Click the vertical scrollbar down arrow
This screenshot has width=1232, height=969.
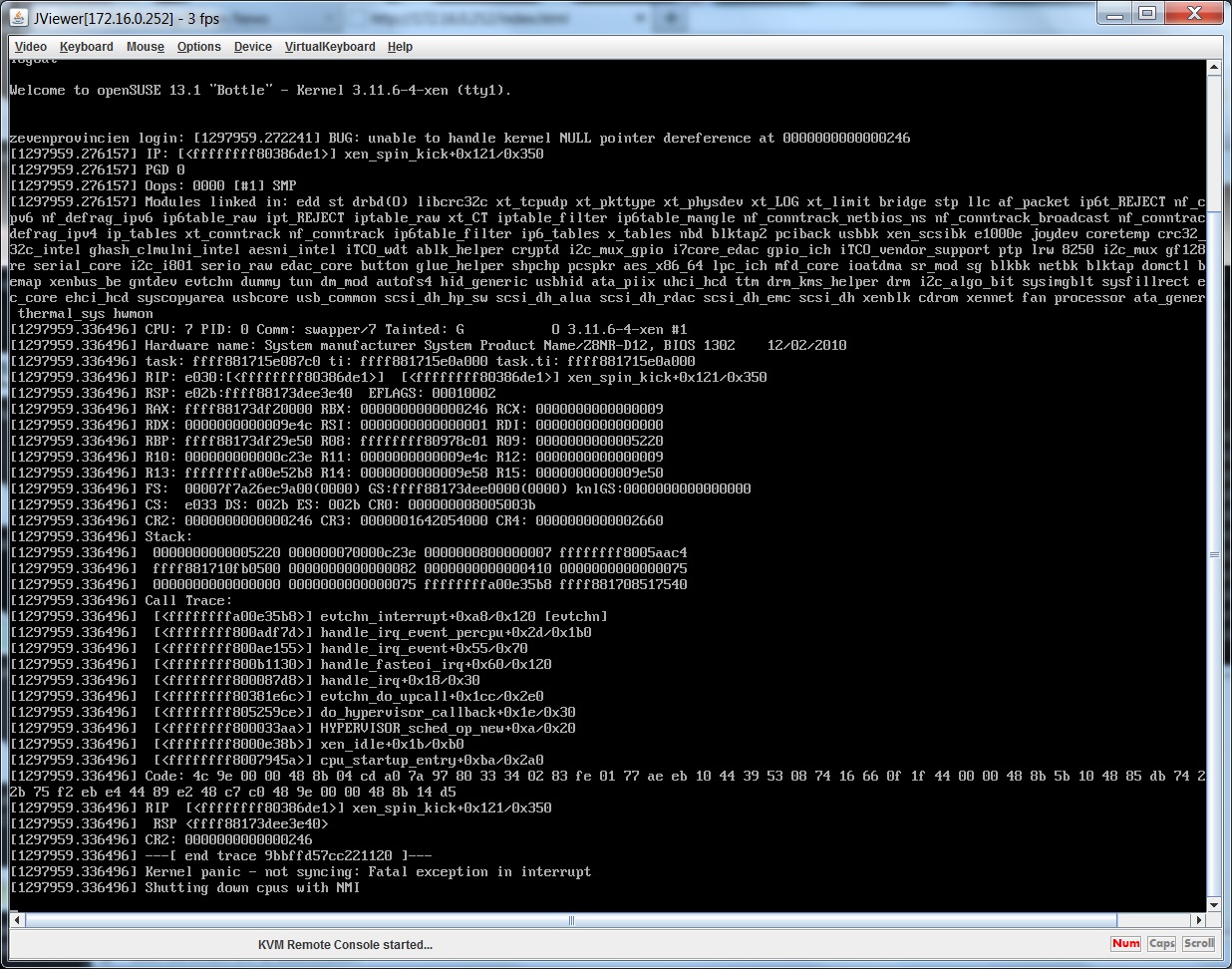(x=1213, y=904)
